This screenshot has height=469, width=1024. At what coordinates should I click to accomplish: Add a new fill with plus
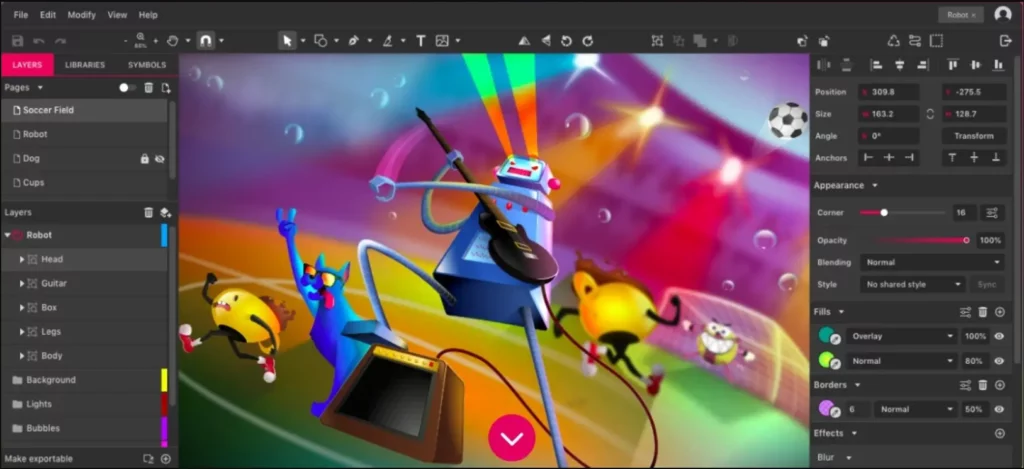point(999,312)
